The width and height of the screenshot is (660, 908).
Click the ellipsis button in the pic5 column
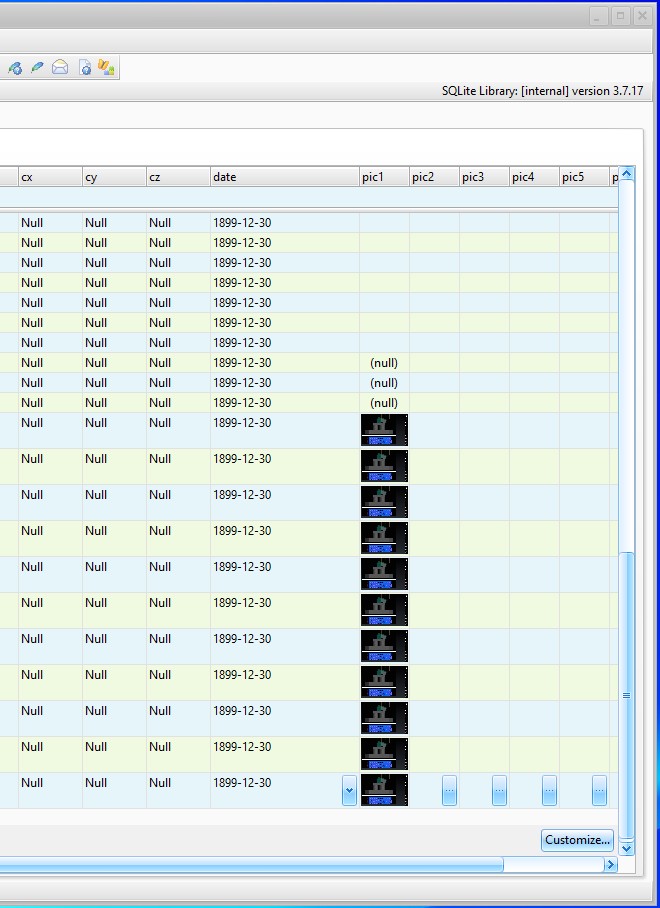tap(599, 790)
